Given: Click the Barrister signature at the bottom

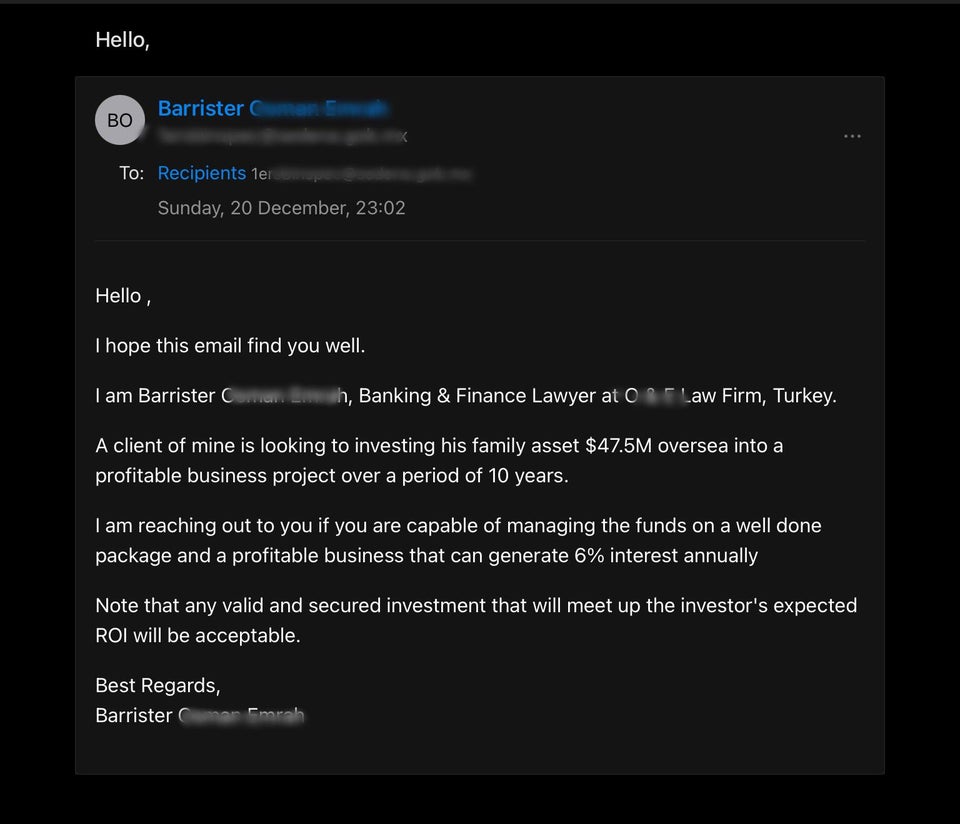Looking at the screenshot, I should point(200,716).
